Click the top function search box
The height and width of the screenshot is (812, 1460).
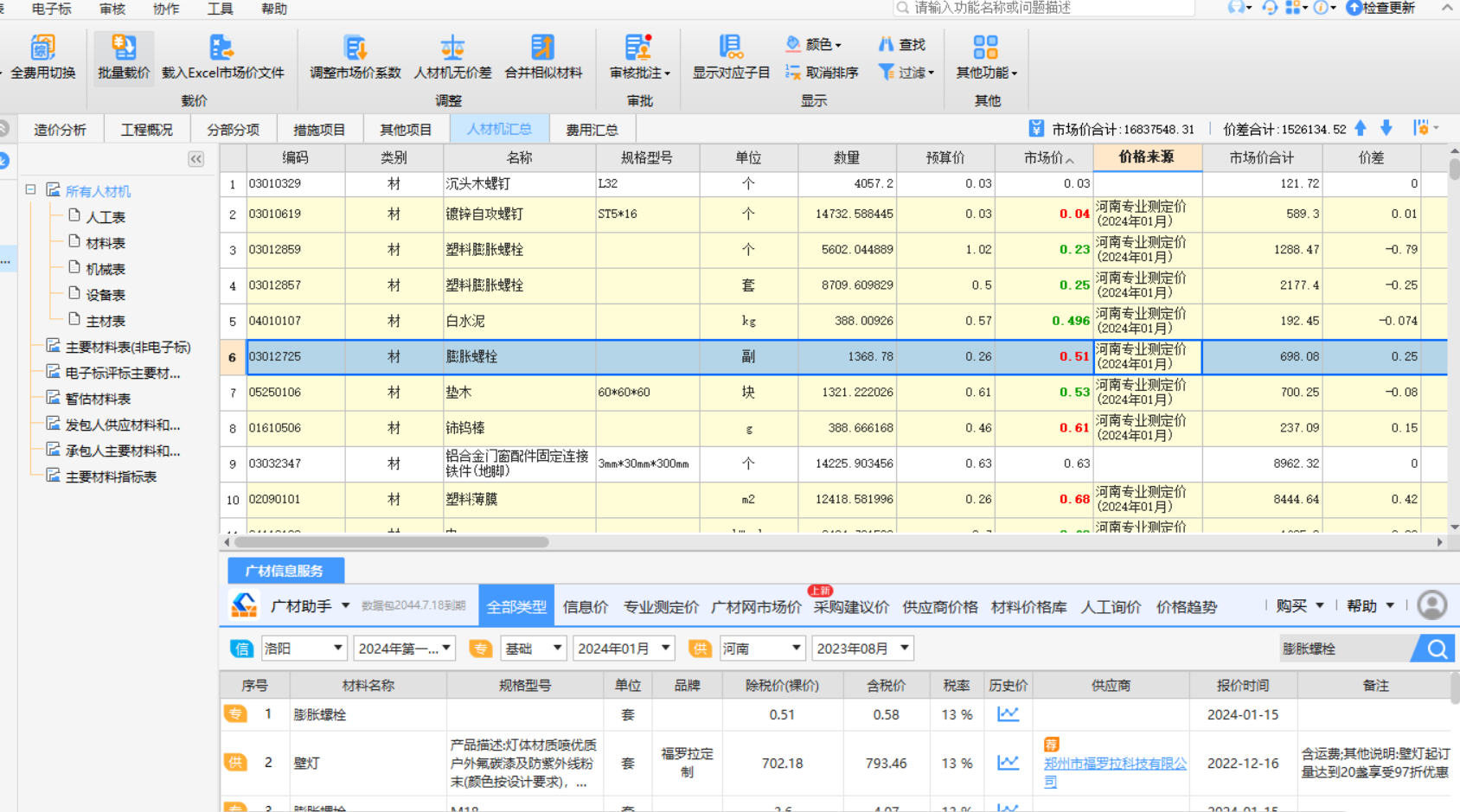tap(1044, 8)
